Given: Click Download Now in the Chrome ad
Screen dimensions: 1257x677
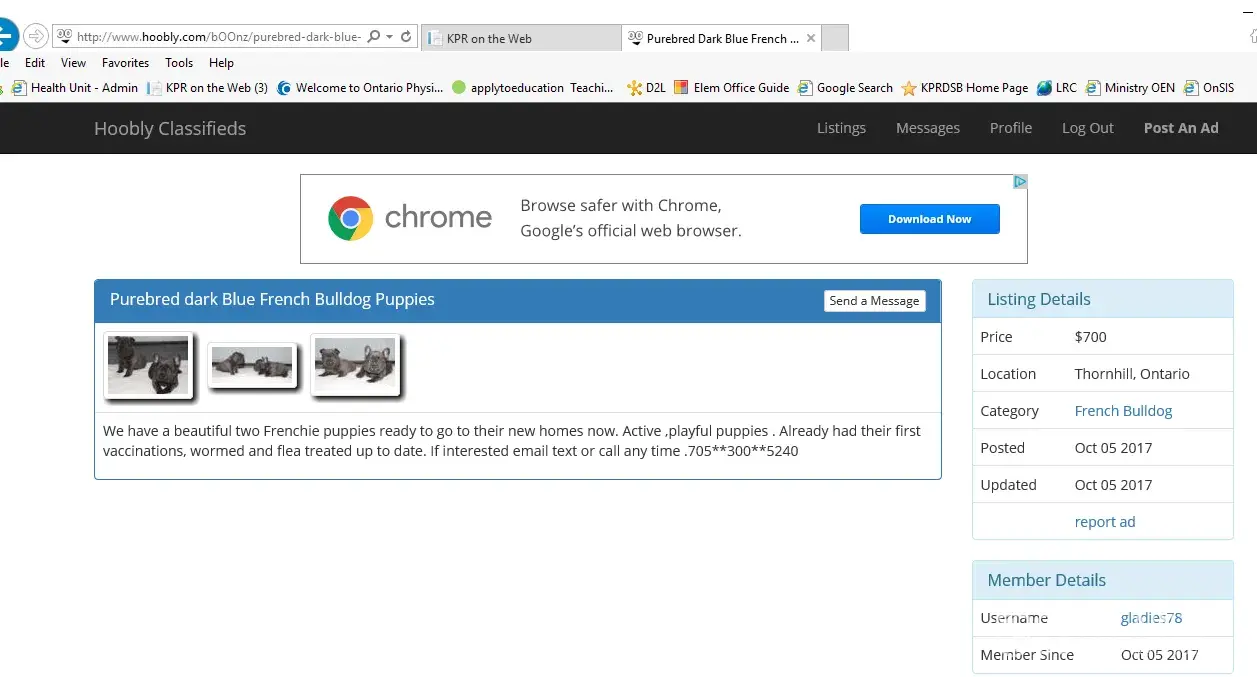Looking at the screenshot, I should pyautogui.click(x=929, y=219).
